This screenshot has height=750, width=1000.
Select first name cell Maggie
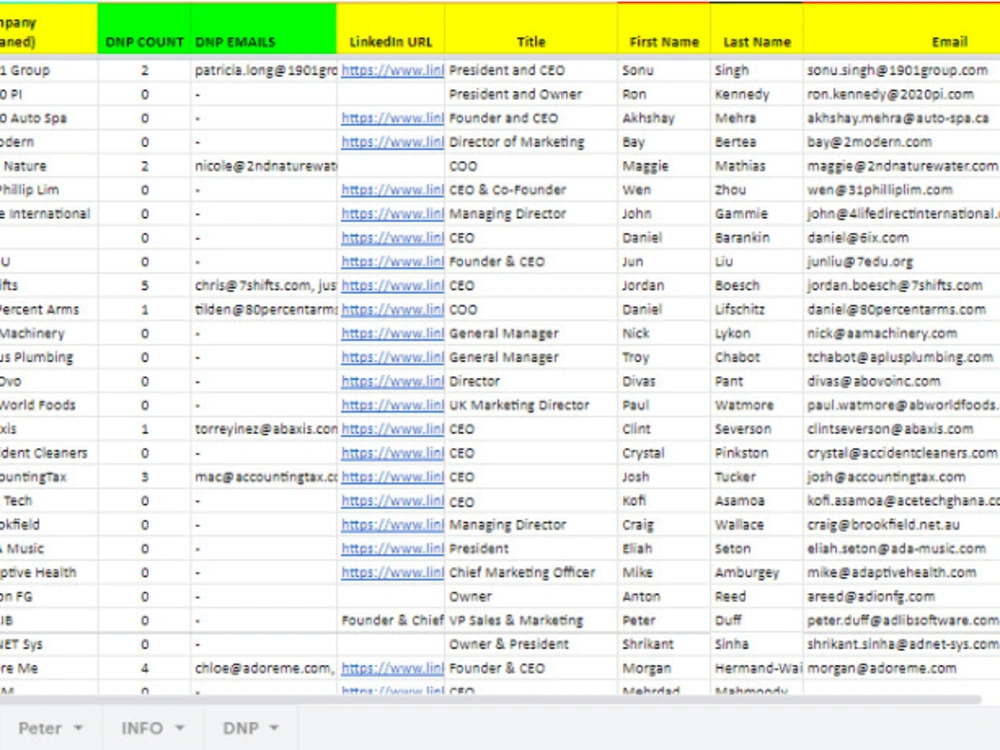coord(664,166)
